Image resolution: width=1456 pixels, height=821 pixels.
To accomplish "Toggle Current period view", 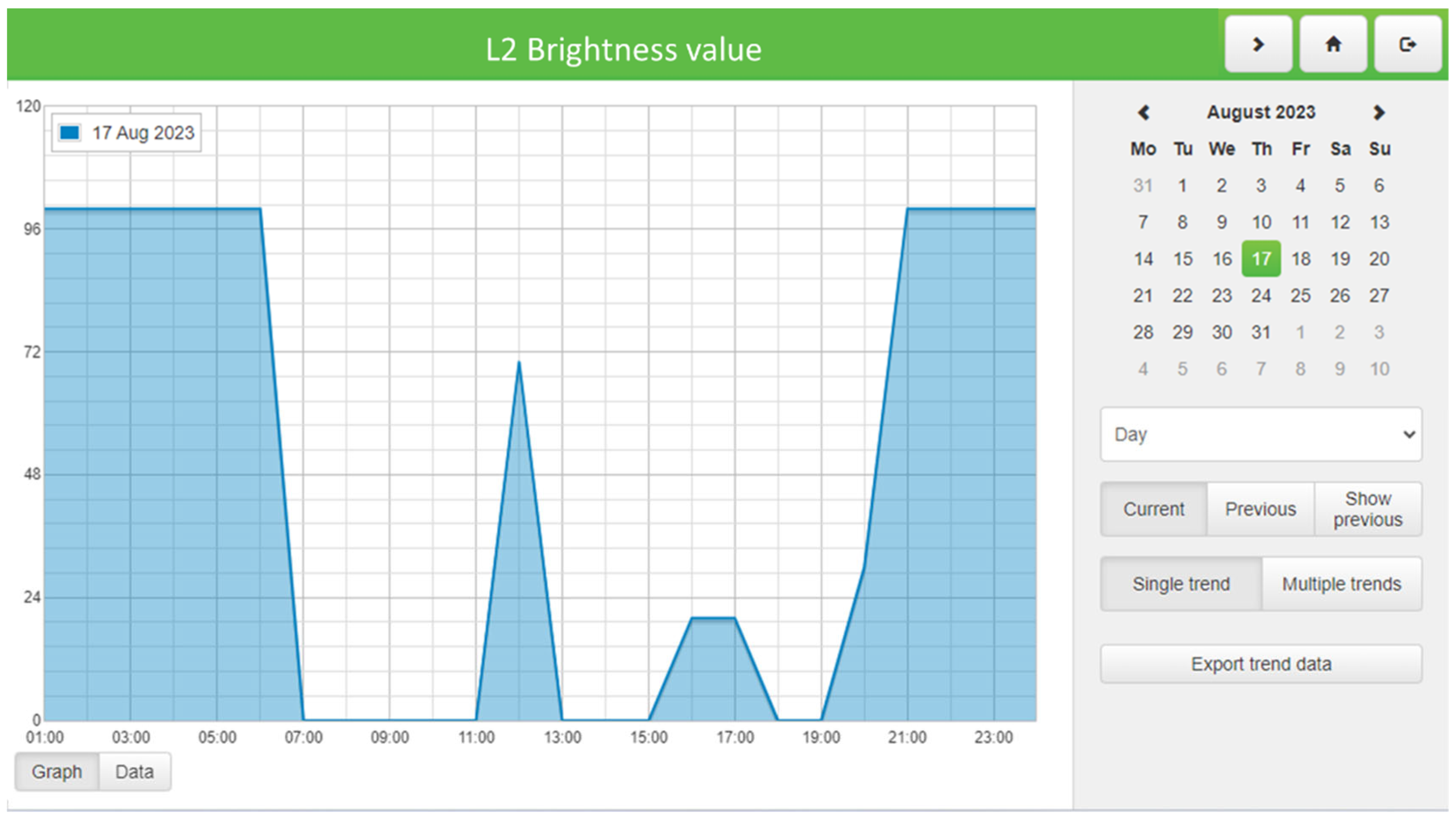I will point(1153,509).
